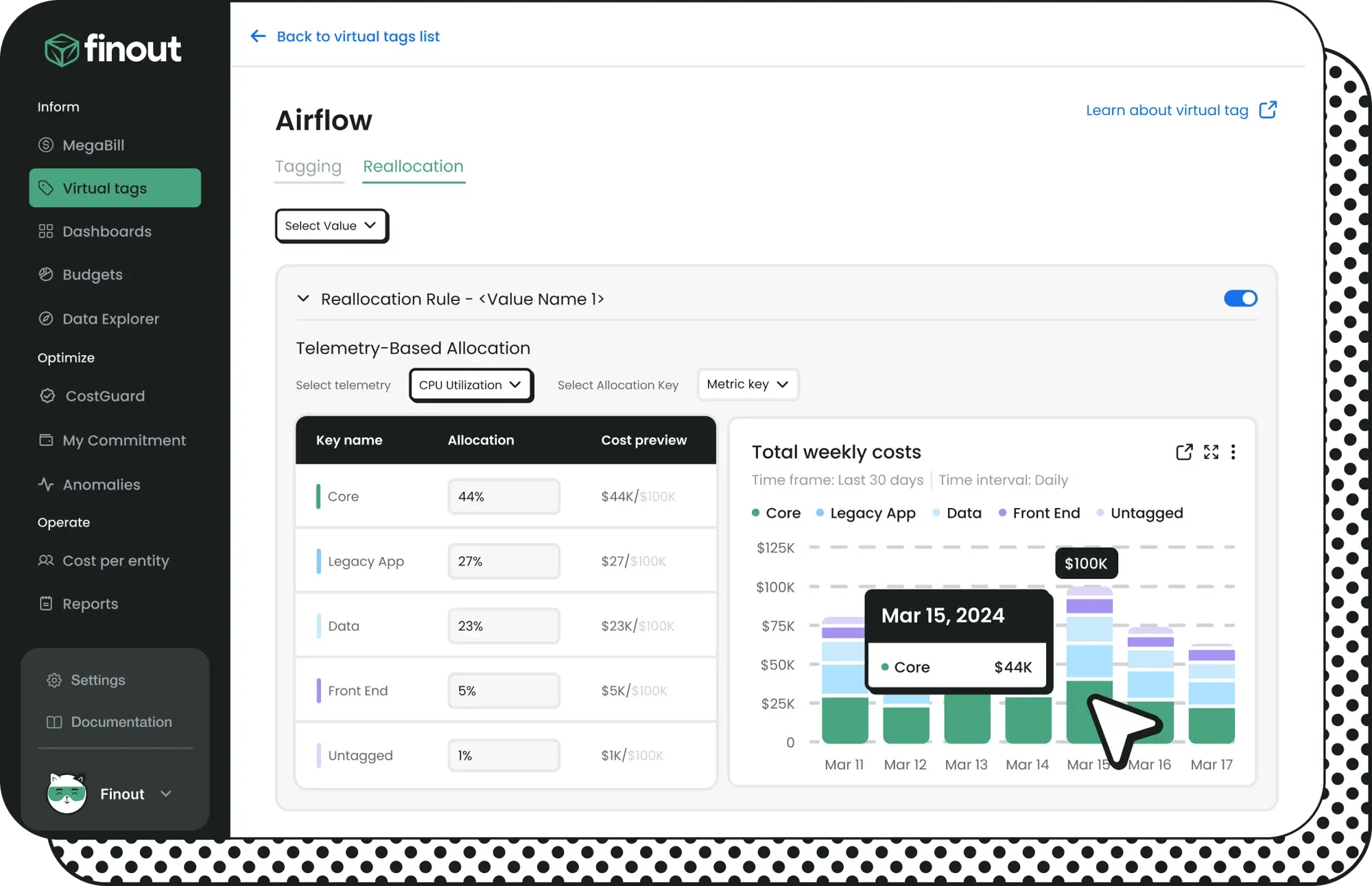Switch to the Tagging tab

pos(308,166)
